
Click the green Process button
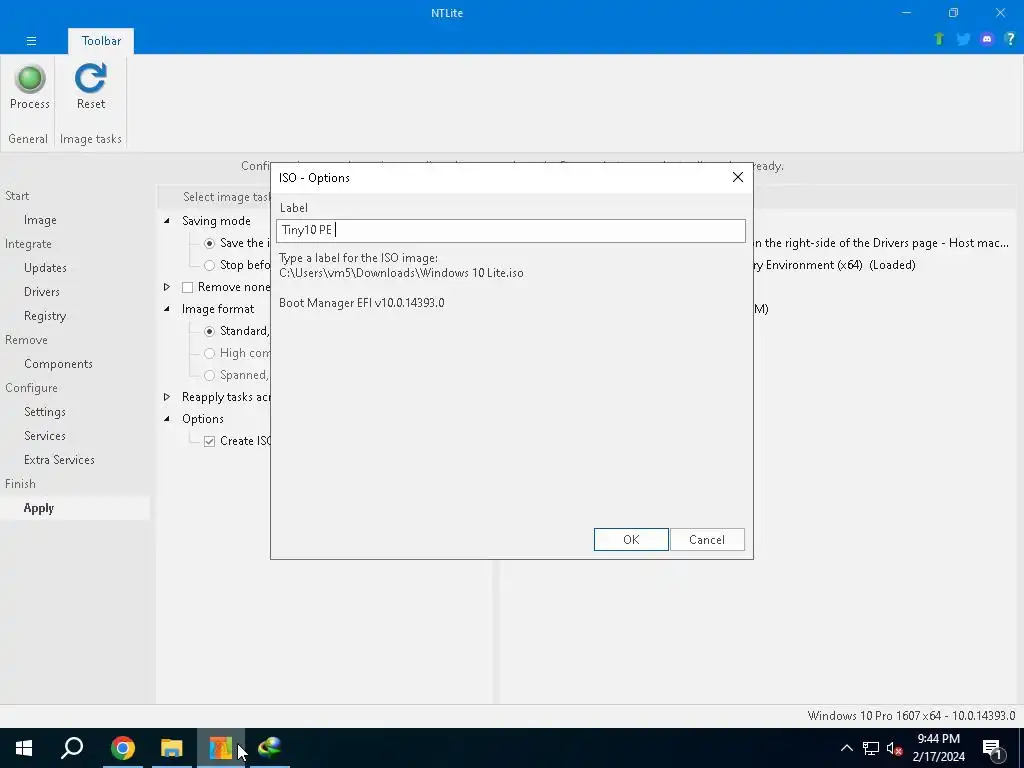29,87
